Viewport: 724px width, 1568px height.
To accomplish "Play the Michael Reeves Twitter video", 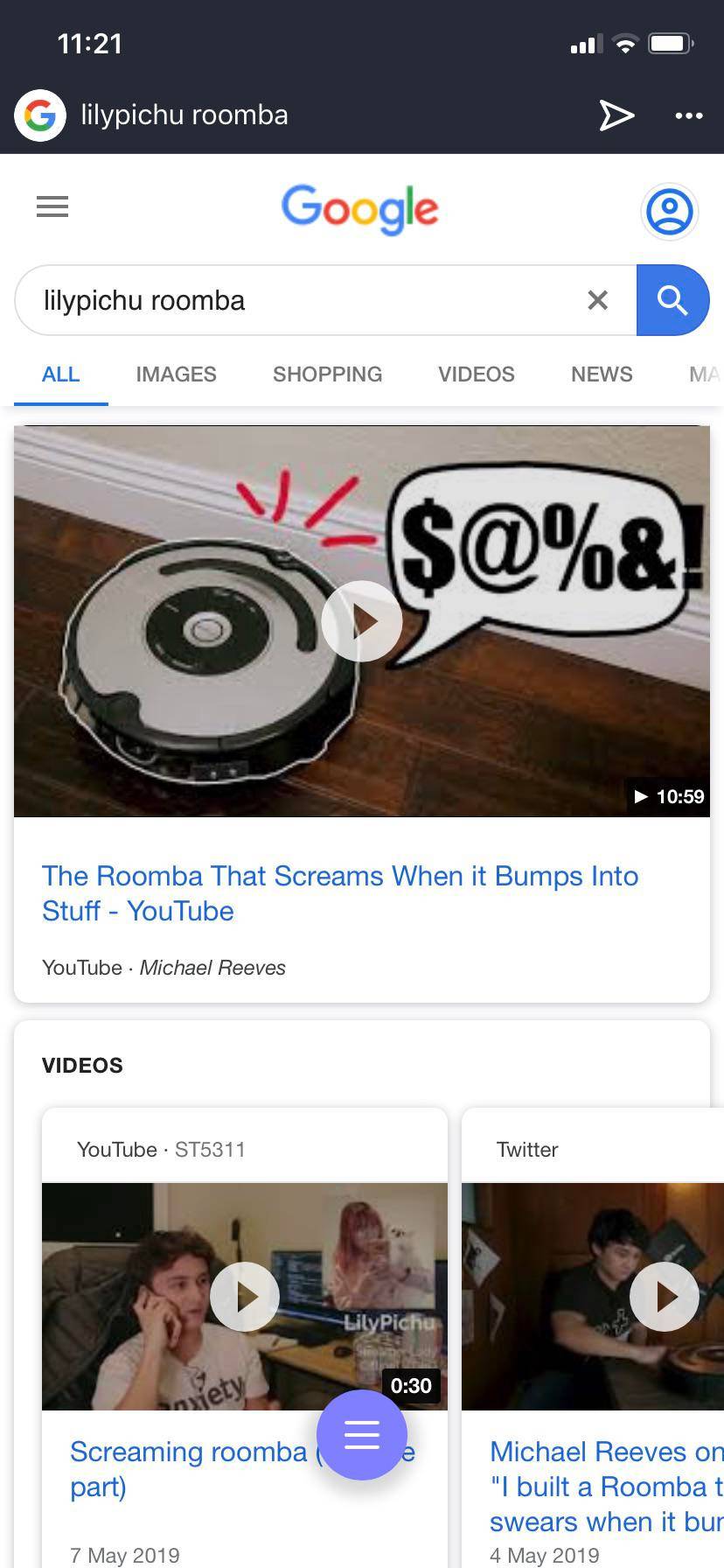I will point(665,1297).
